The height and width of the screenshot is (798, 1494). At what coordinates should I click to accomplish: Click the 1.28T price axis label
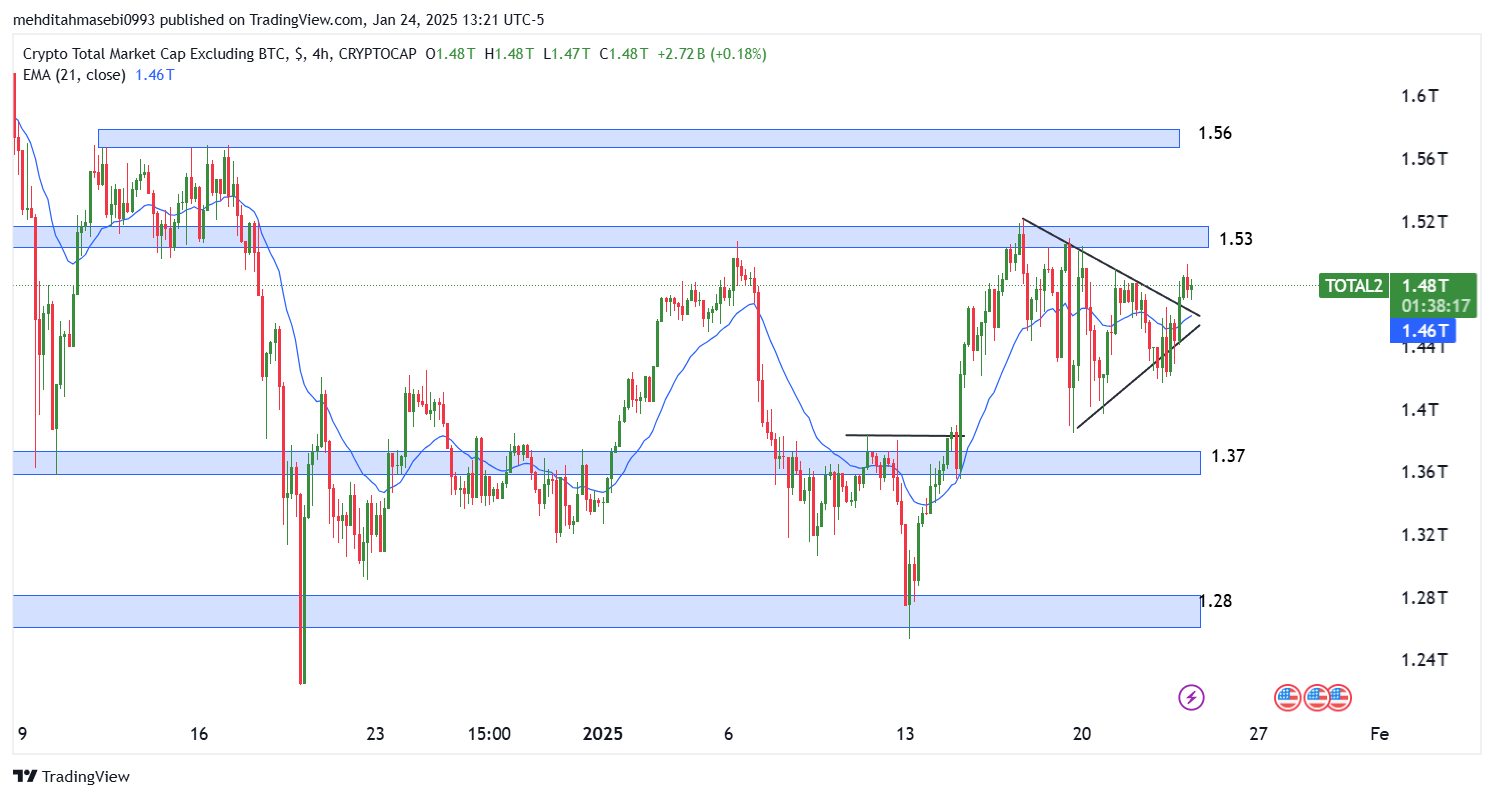pyautogui.click(x=1424, y=598)
